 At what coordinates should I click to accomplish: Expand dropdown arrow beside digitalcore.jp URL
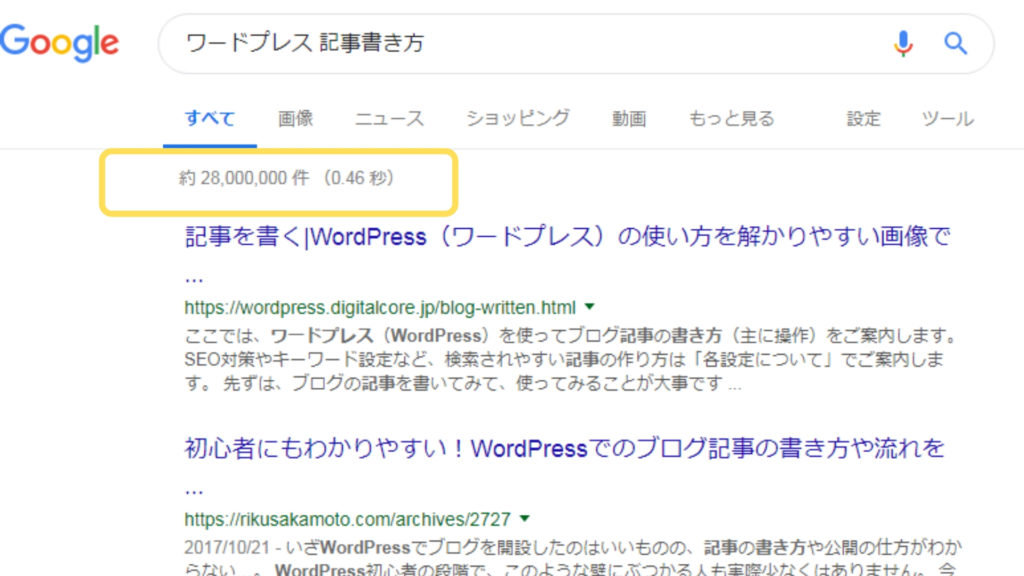tap(590, 306)
